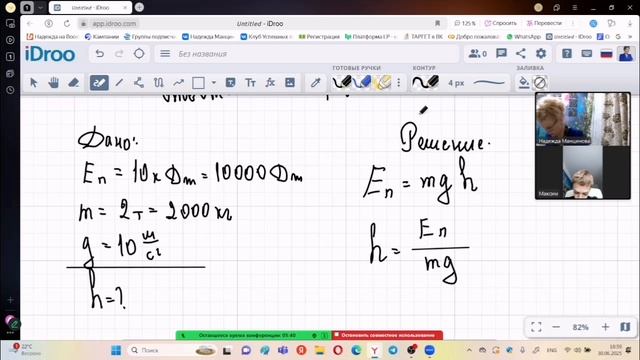Screen dimensions: 640x360
Task: Open Telegram from the taskbar
Action: click(393, 350)
